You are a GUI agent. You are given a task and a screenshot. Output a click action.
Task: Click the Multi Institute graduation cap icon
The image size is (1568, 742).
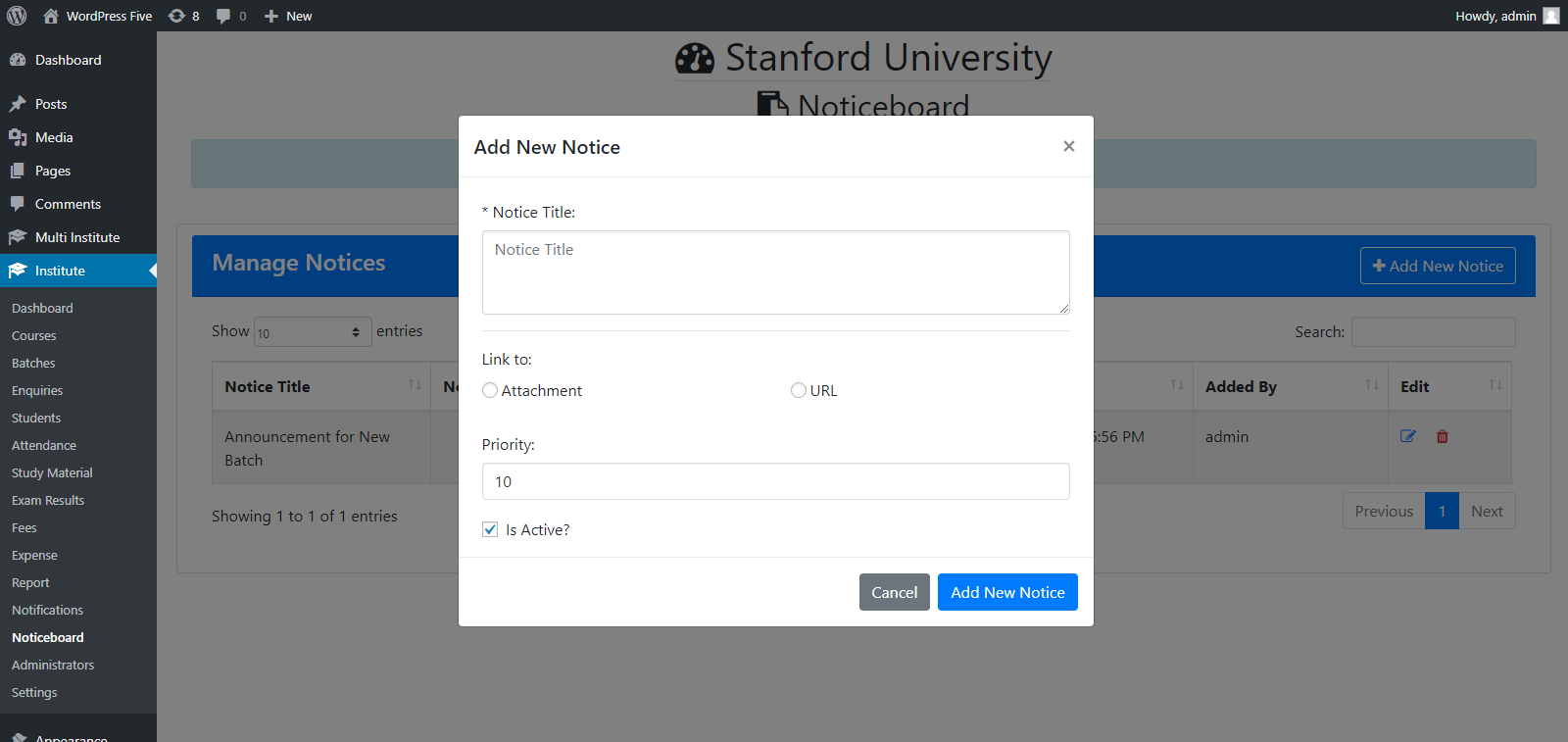[x=18, y=237]
